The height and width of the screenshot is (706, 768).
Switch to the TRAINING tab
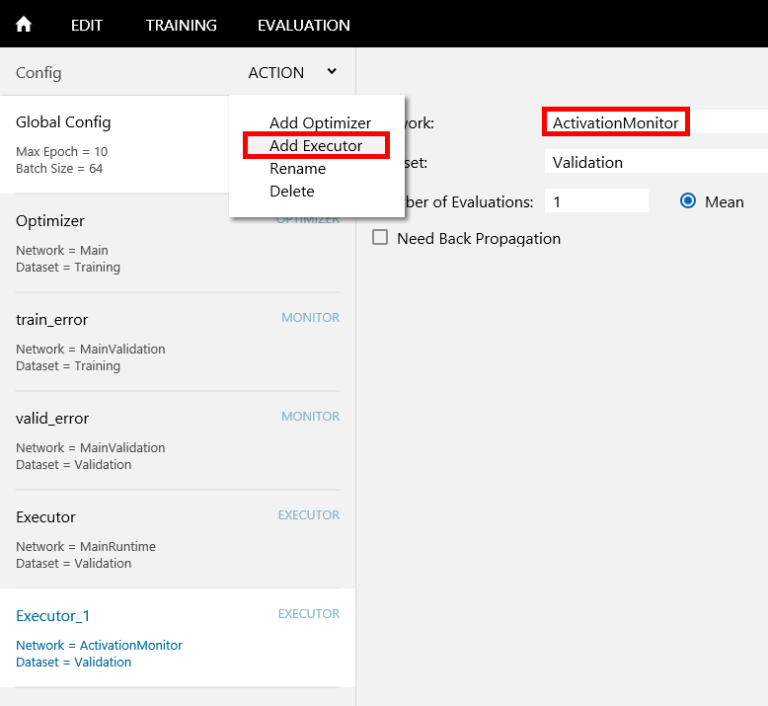181,25
